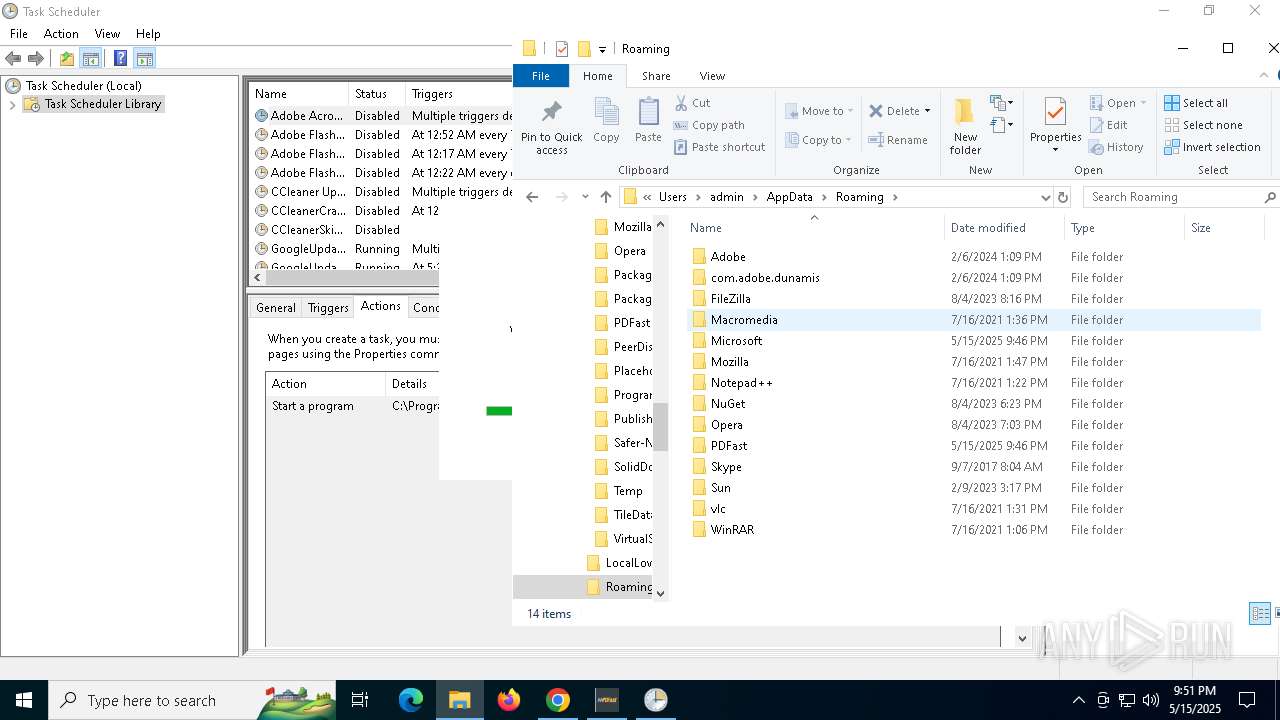This screenshot has width=1280, height=720.
Task: Switch to Details view layout icon
Action: coord(1260,613)
